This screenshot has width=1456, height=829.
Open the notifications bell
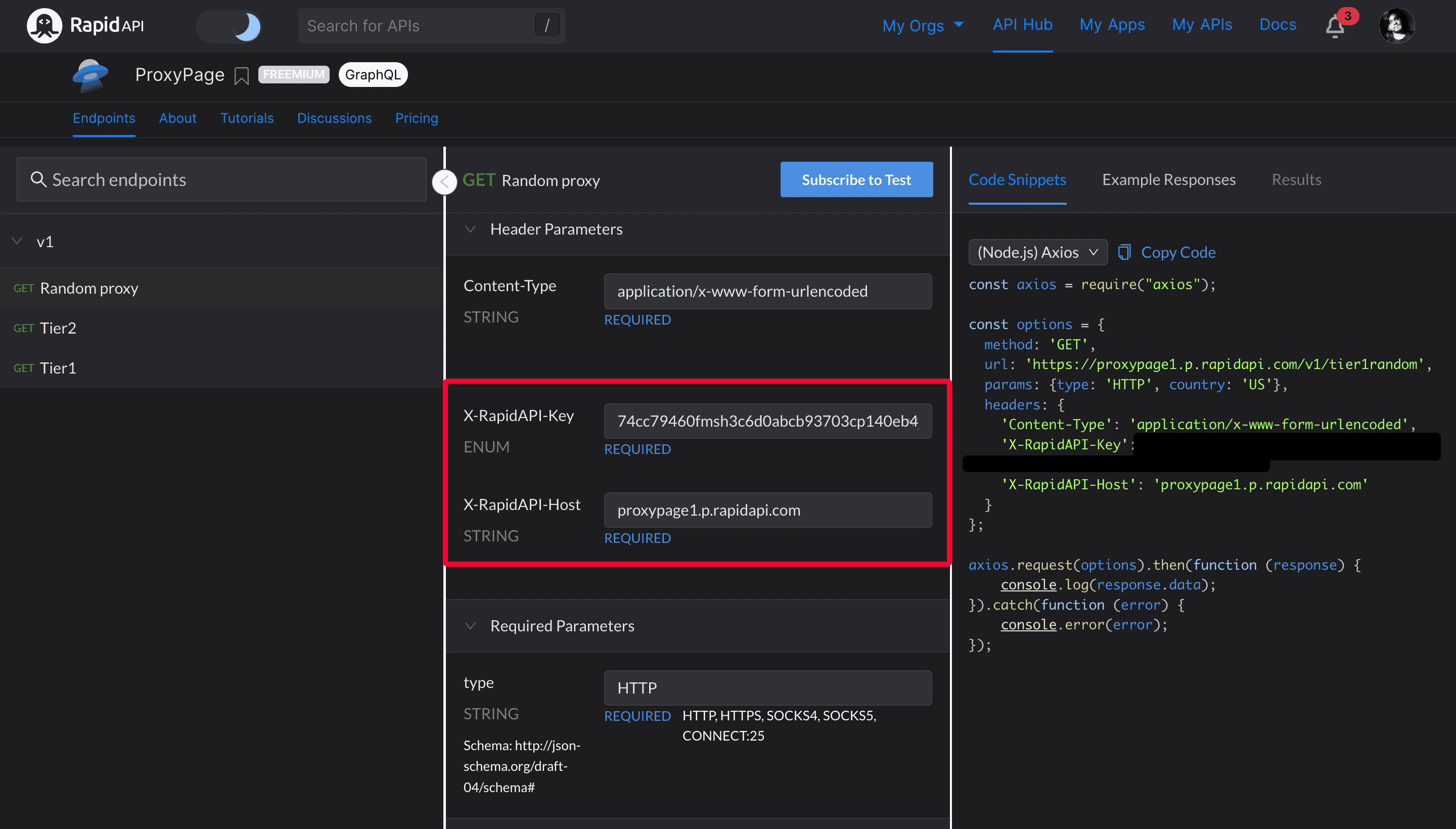click(x=1335, y=27)
